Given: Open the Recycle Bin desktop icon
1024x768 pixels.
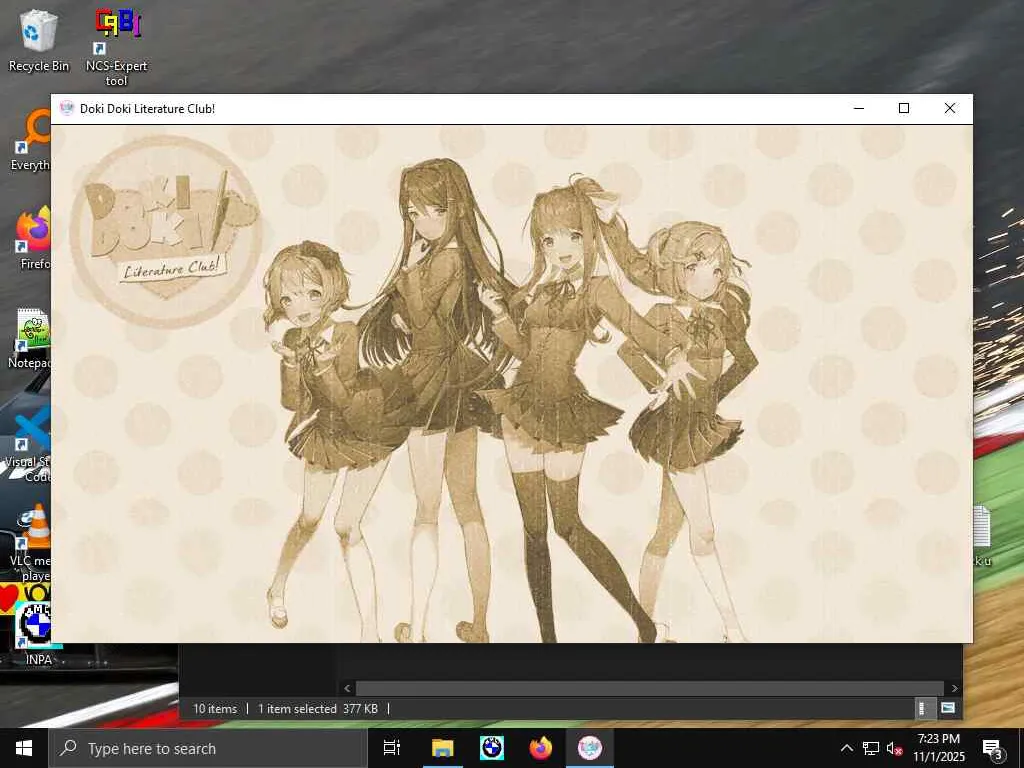Looking at the screenshot, I should pyautogui.click(x=38, y=40).
